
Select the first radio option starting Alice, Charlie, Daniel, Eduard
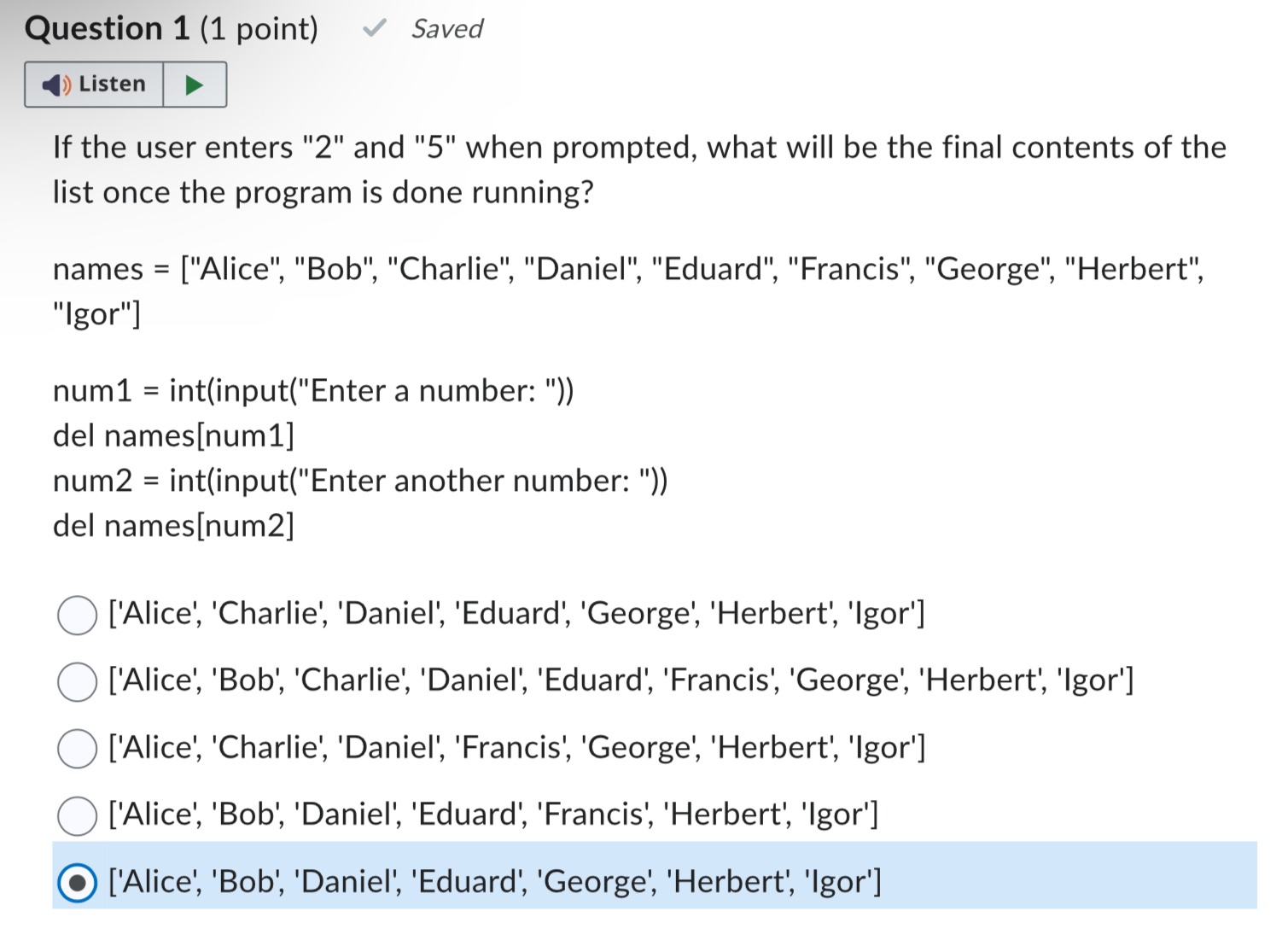[77, 616]
